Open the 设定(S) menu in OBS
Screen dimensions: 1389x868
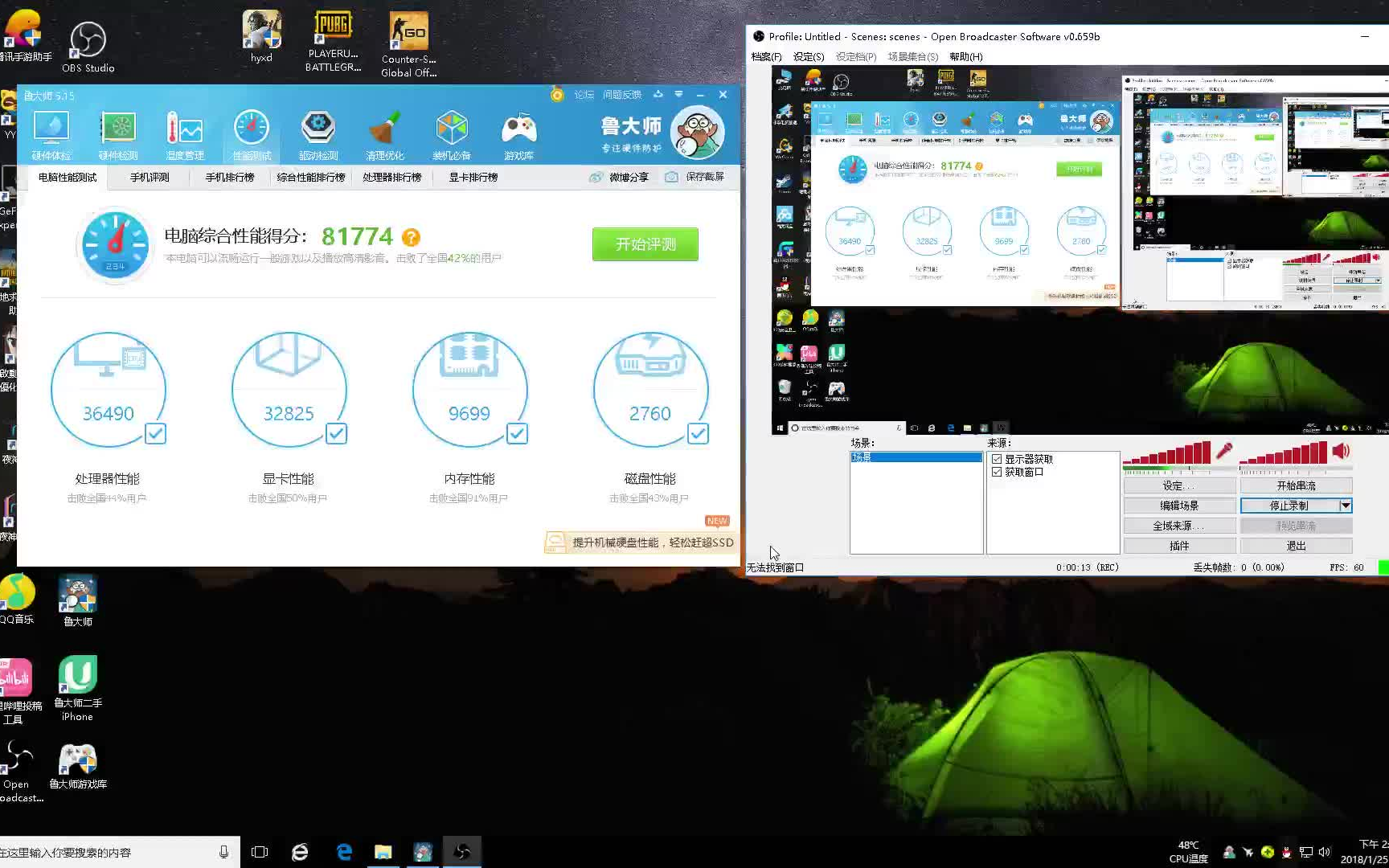(809, 57)
